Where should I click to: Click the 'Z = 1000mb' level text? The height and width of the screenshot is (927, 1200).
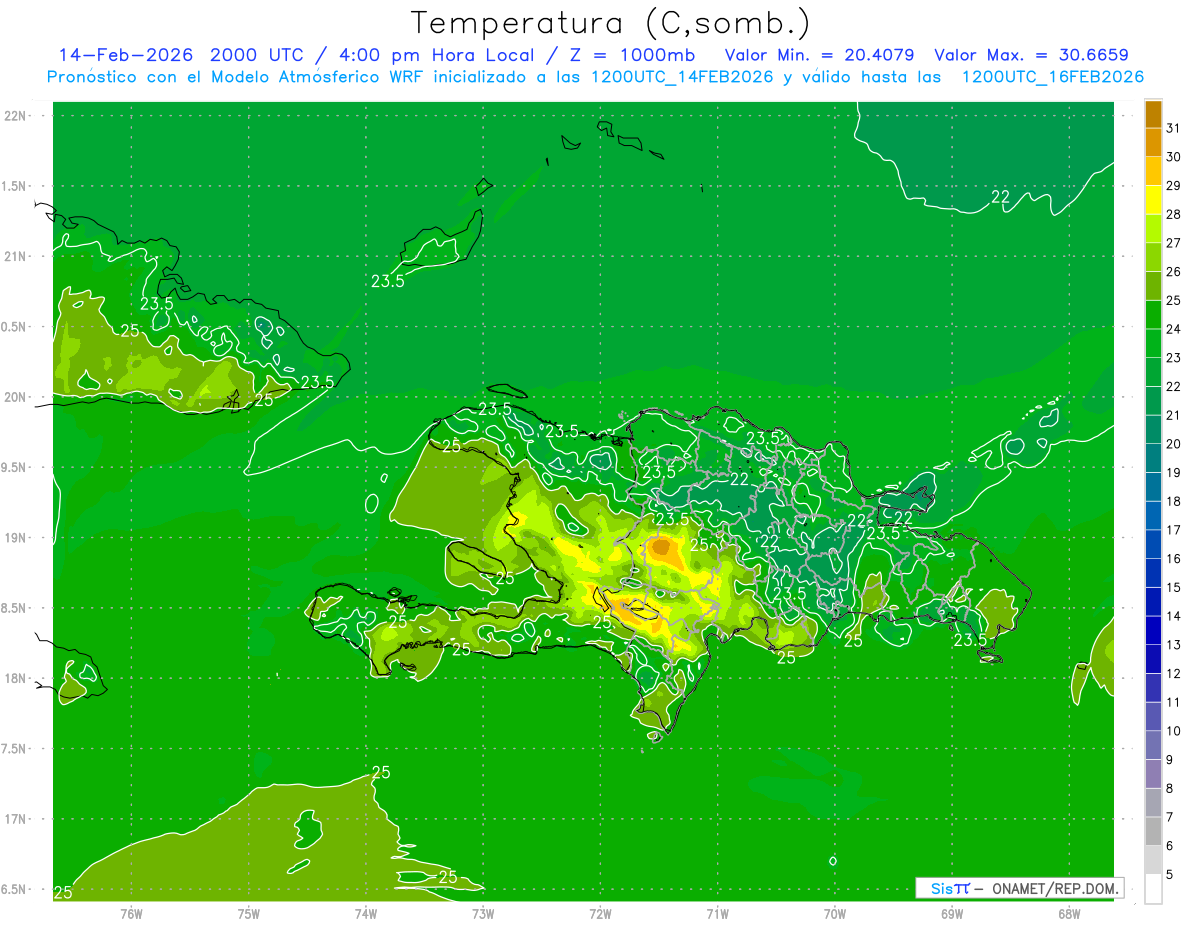click(x=634, y=55)
